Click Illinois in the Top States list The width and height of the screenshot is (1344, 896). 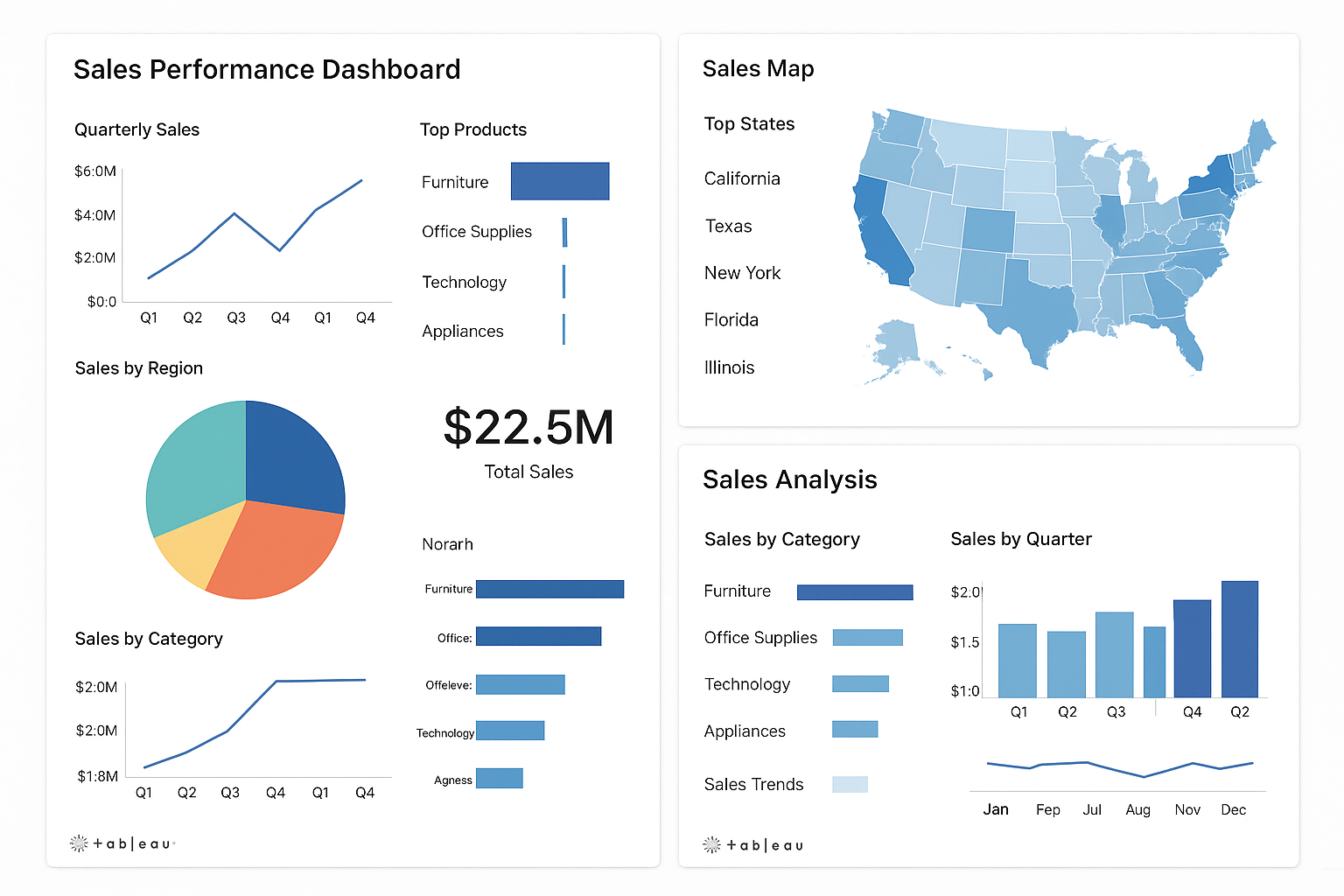click(x=729, y=367)
